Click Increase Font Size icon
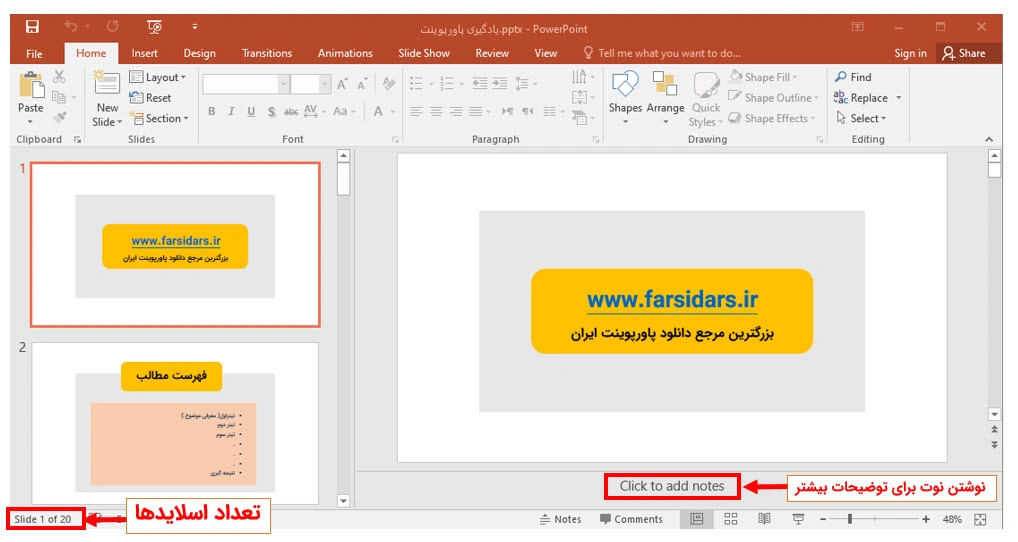The image size is (1018, 542). [342, 84]
